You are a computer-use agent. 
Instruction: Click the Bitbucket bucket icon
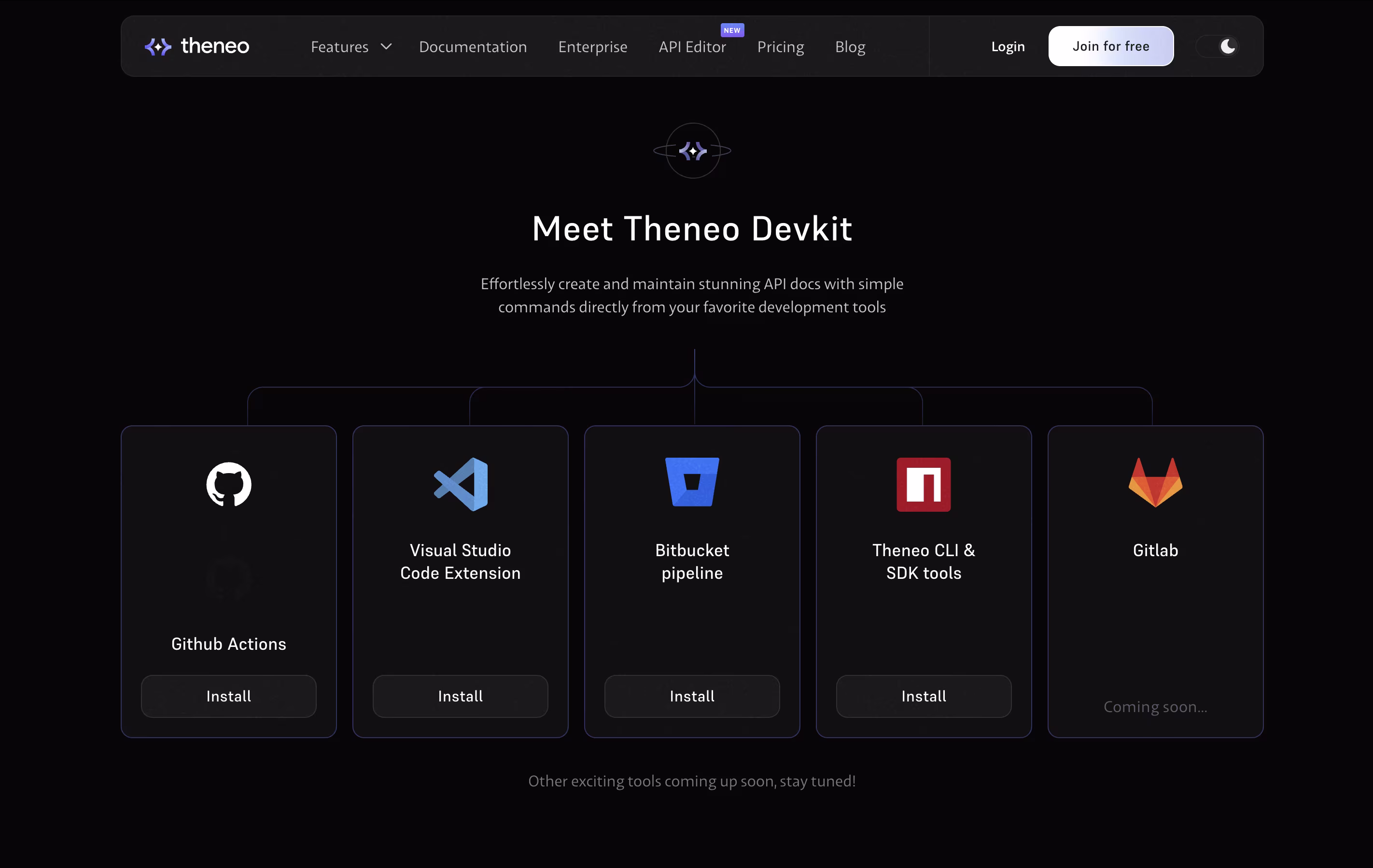692,482
